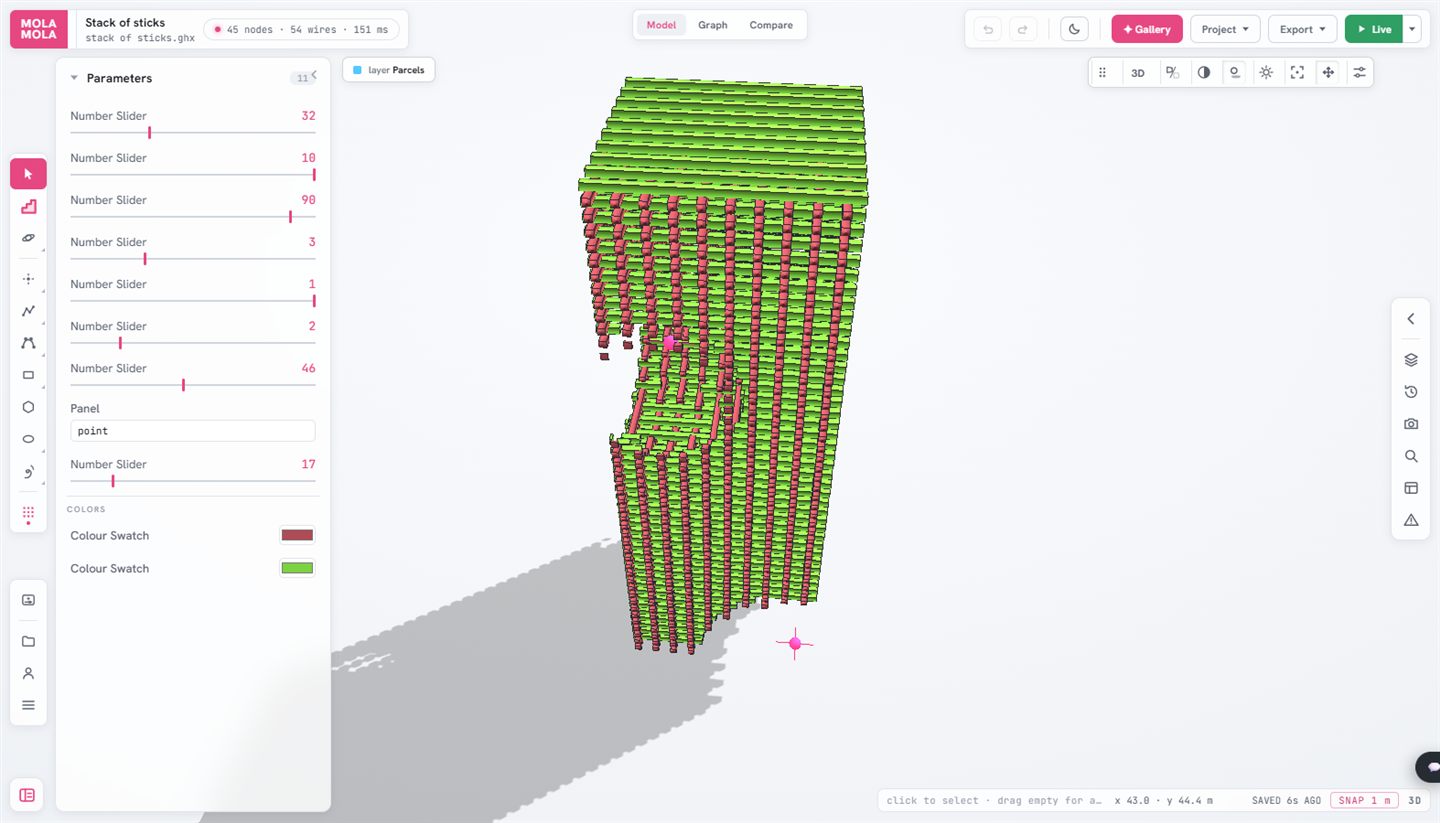Open the folder files icon
The width and height of the screenshot is (1440, 823).
pos(28,641)
